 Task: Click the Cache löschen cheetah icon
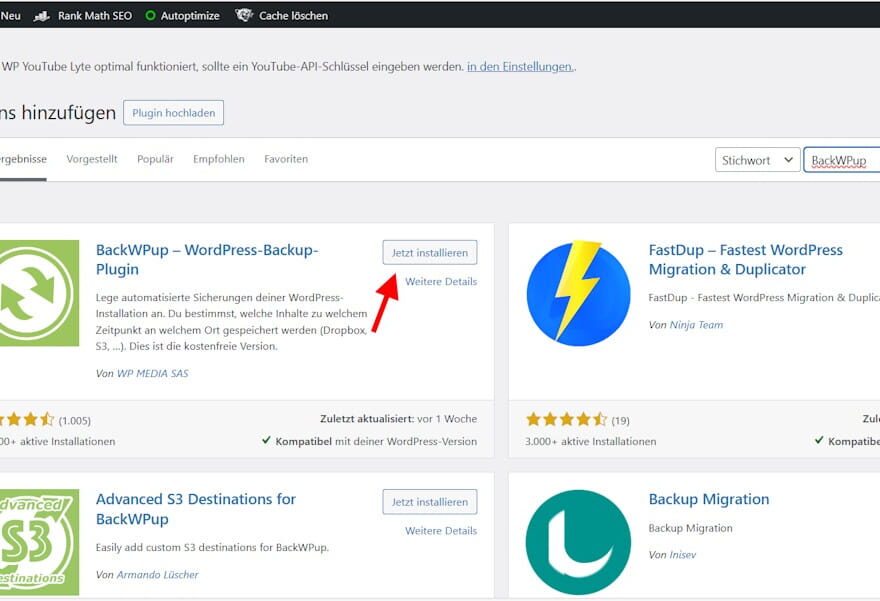244,15
